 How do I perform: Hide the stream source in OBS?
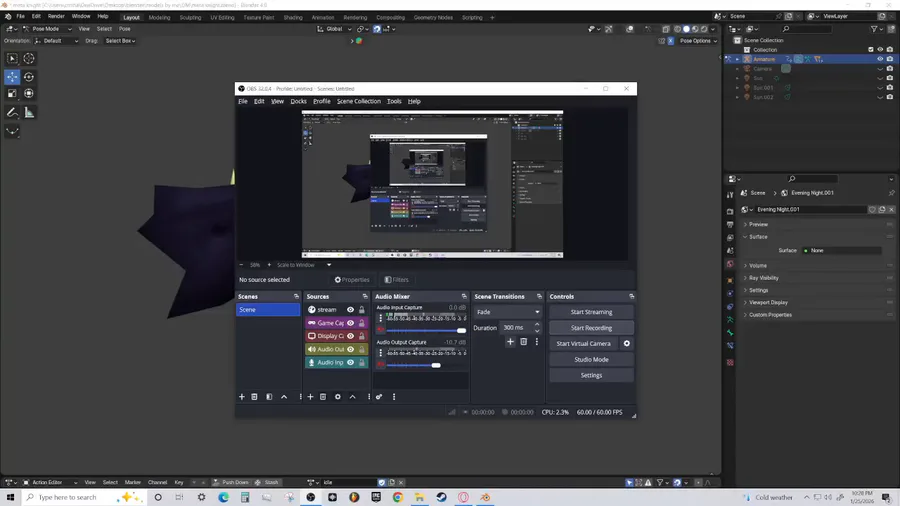click(350, 310)
